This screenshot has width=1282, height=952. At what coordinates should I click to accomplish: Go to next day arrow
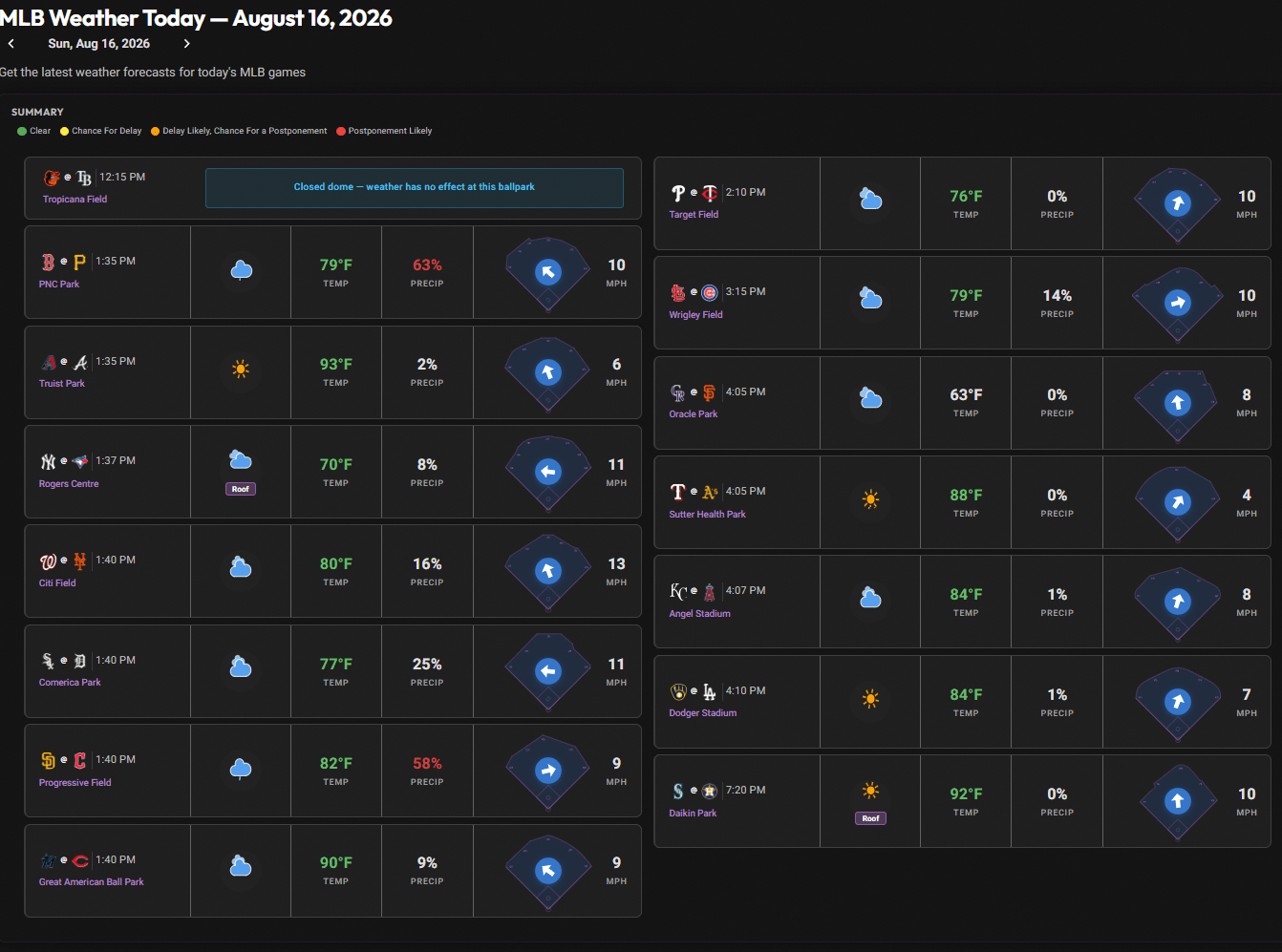186,44
